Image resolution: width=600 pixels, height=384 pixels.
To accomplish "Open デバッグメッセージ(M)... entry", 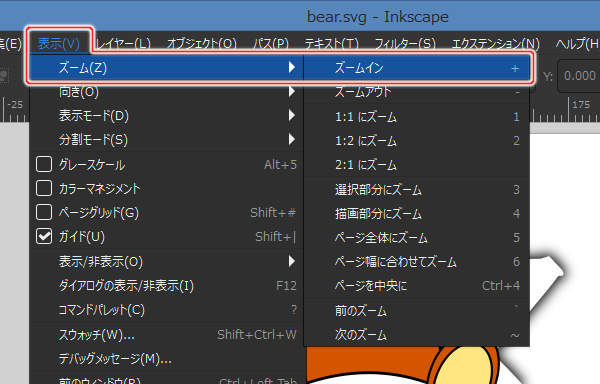I will (x=166, y=359).
